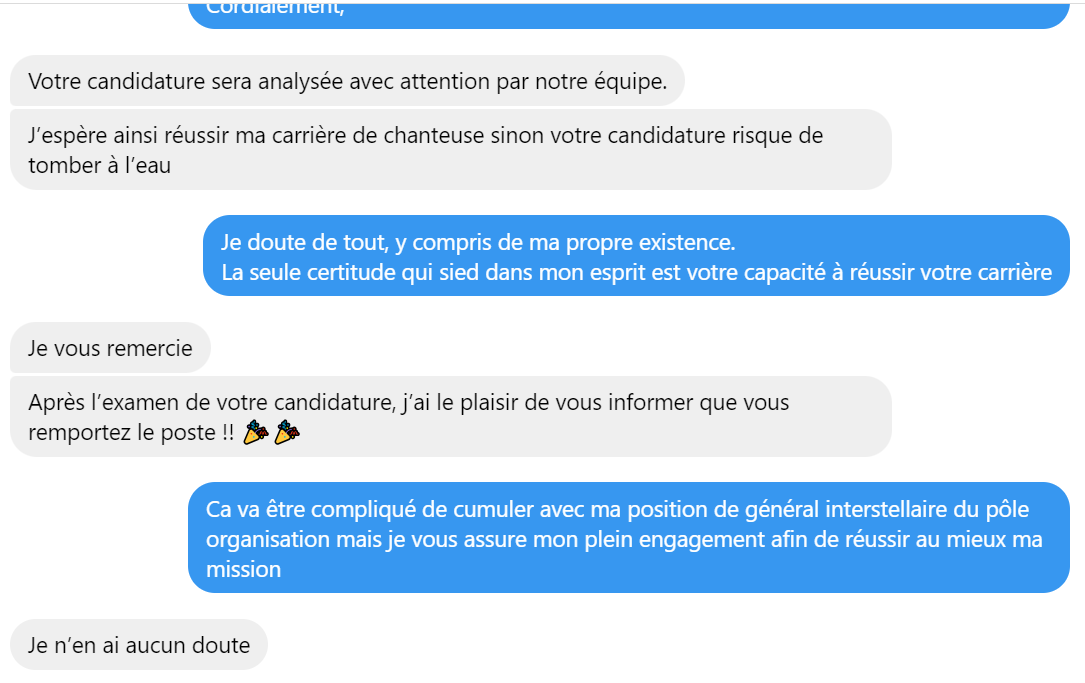Select the 'Je doute de tout' line
Screen dimensions: 1085x683
(x=478, y=242)
